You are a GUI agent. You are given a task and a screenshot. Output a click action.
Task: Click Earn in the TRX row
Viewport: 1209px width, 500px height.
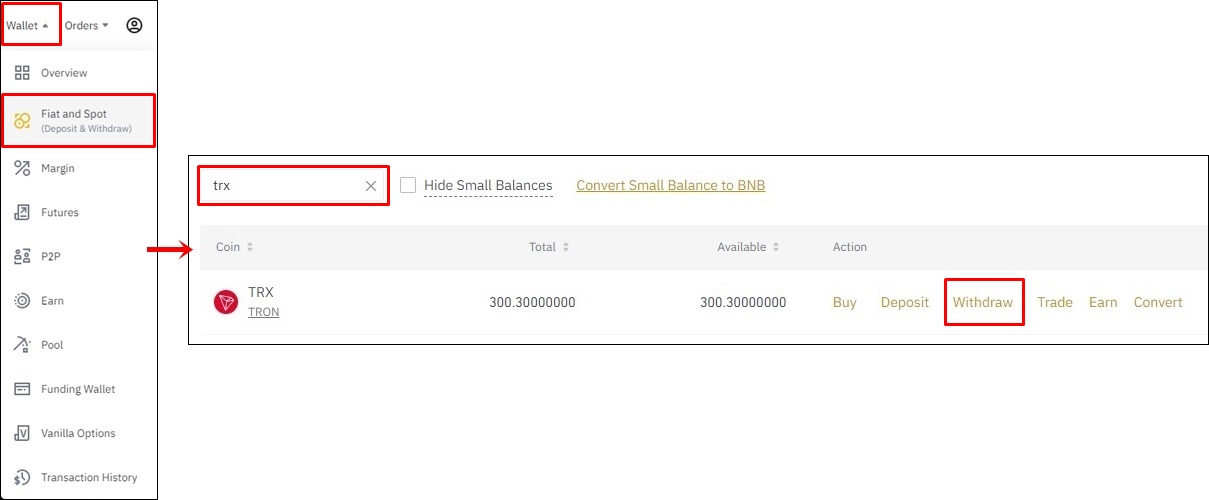(x=1103, y=302)
